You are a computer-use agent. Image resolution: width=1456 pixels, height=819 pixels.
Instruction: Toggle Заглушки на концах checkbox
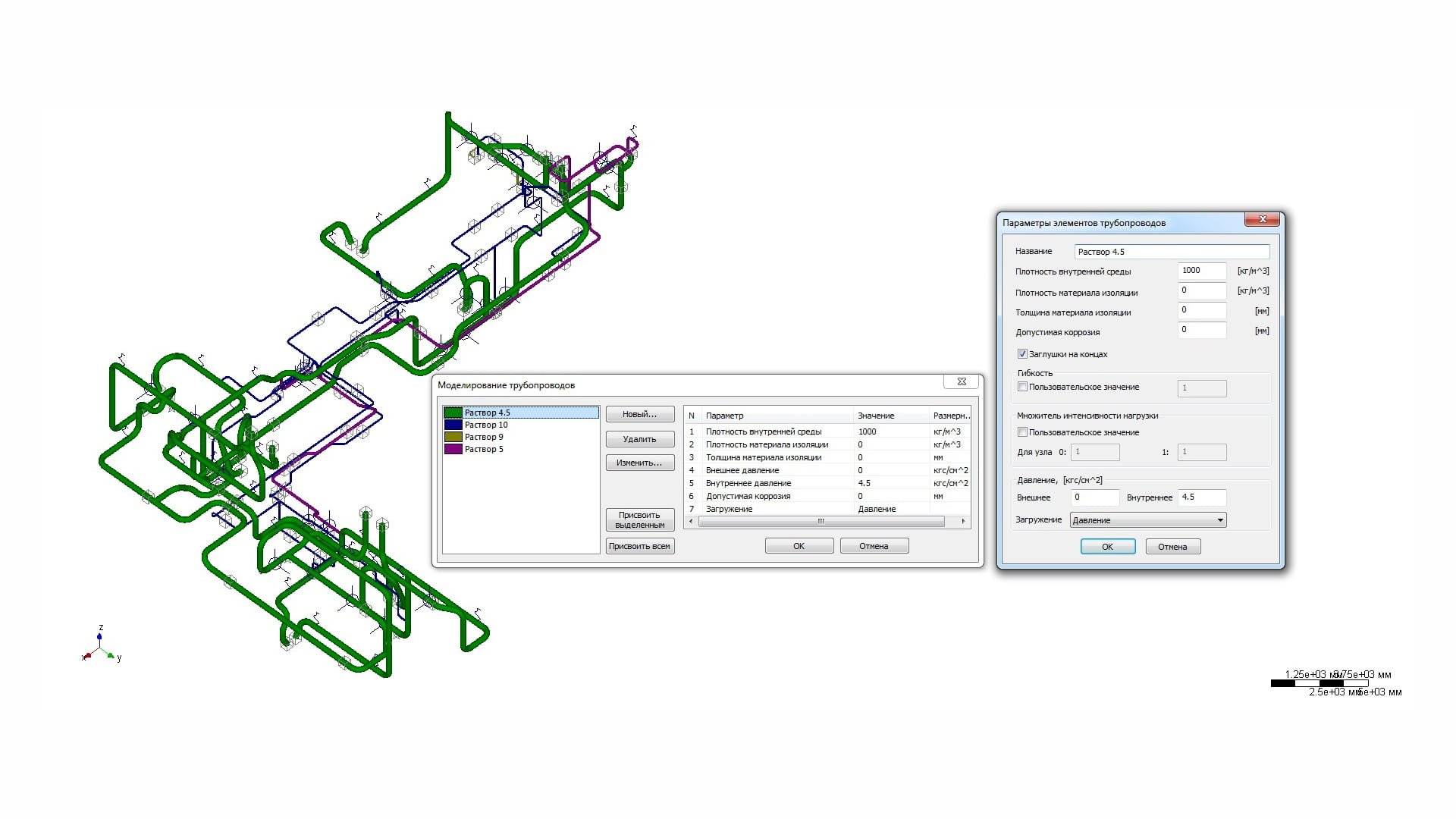(1022, 354)
